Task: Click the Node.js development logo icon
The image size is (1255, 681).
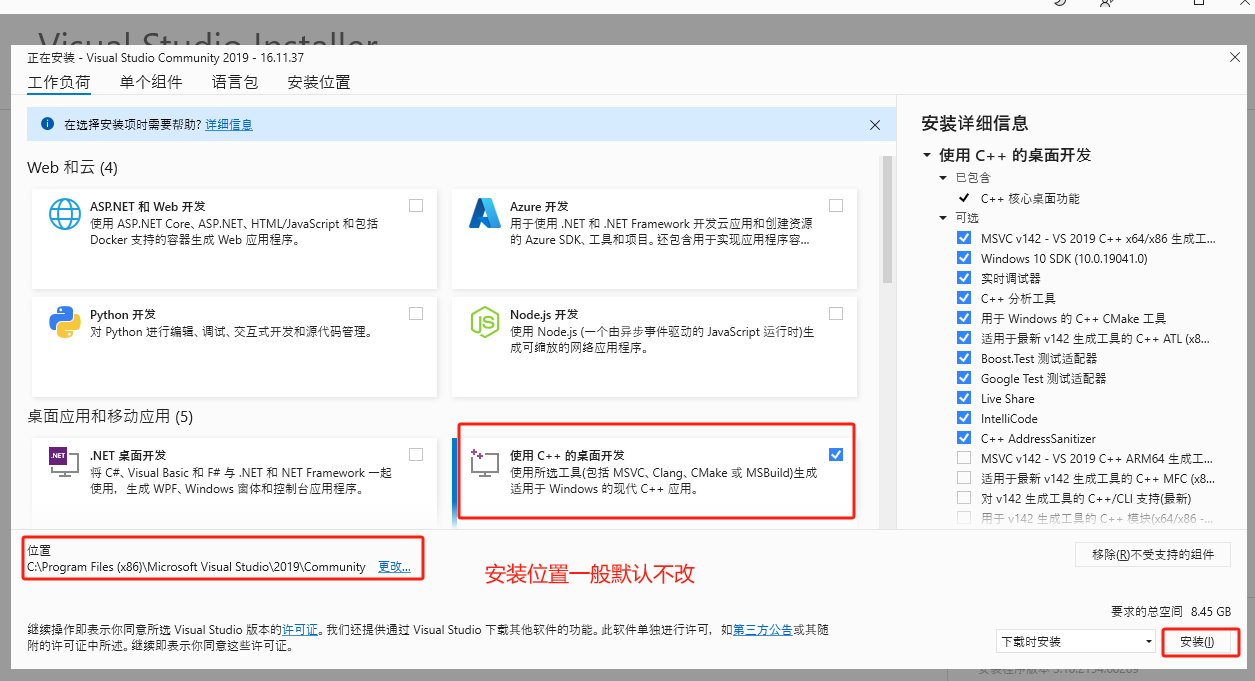Action: 485,322
